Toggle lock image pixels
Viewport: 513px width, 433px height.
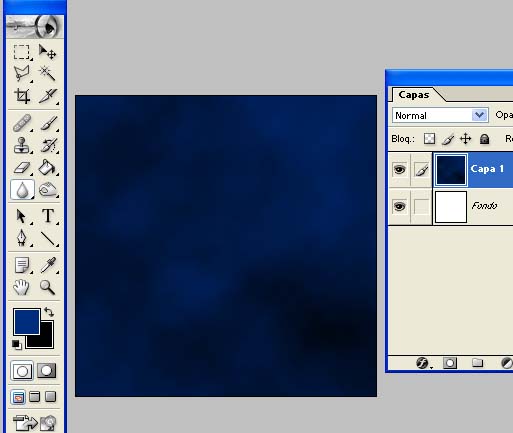coord(448,139)
